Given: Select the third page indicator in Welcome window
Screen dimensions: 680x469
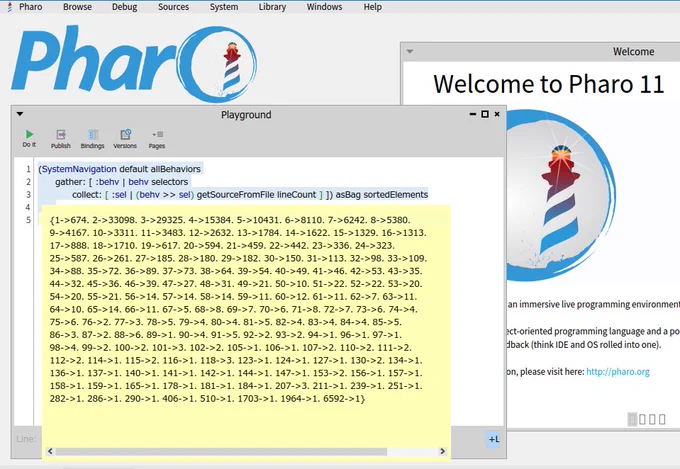Looking at the screenshot, I should [x=652, y=419].
